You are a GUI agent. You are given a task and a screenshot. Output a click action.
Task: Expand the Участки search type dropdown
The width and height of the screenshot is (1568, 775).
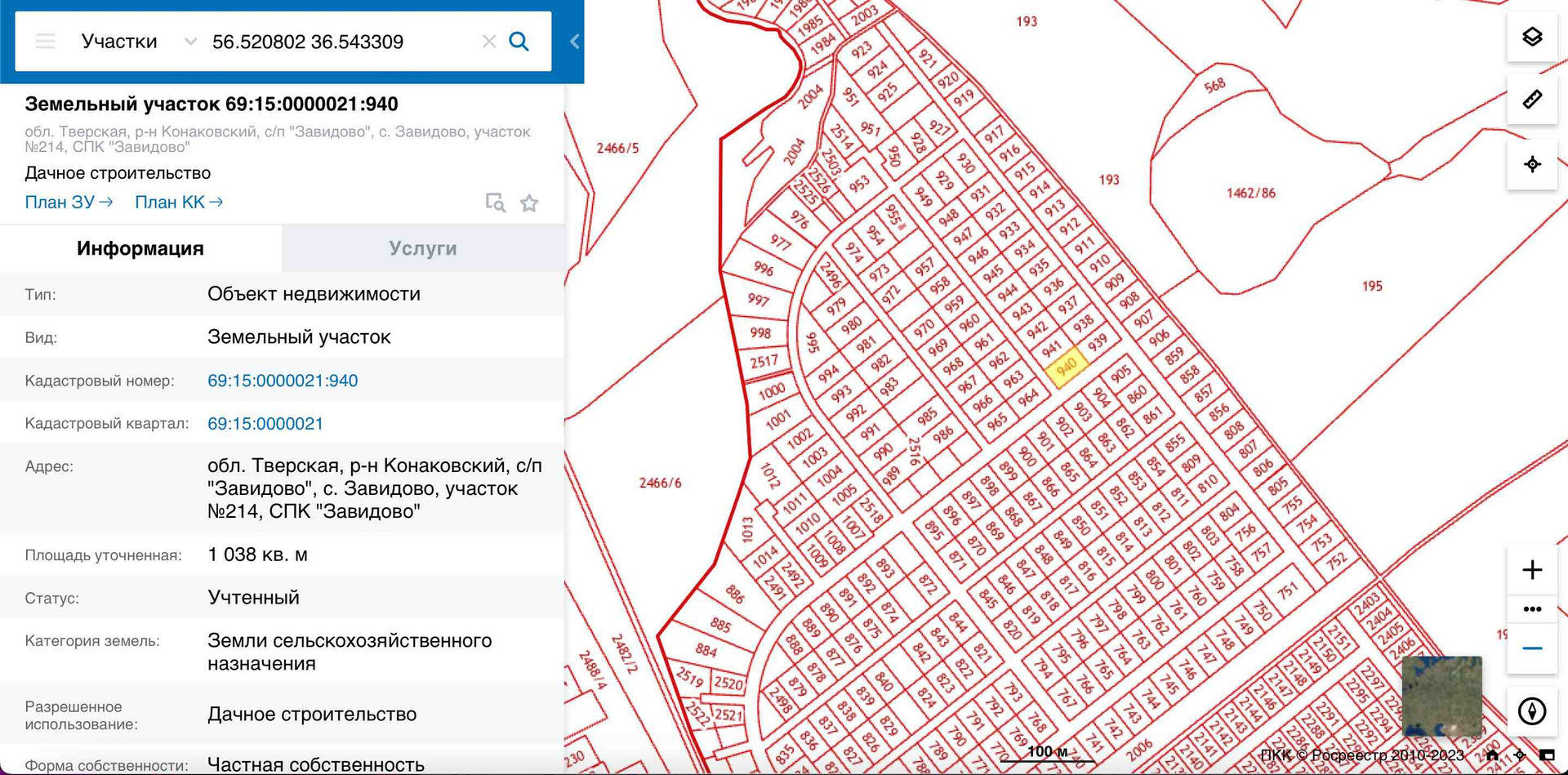click(189, 42)
